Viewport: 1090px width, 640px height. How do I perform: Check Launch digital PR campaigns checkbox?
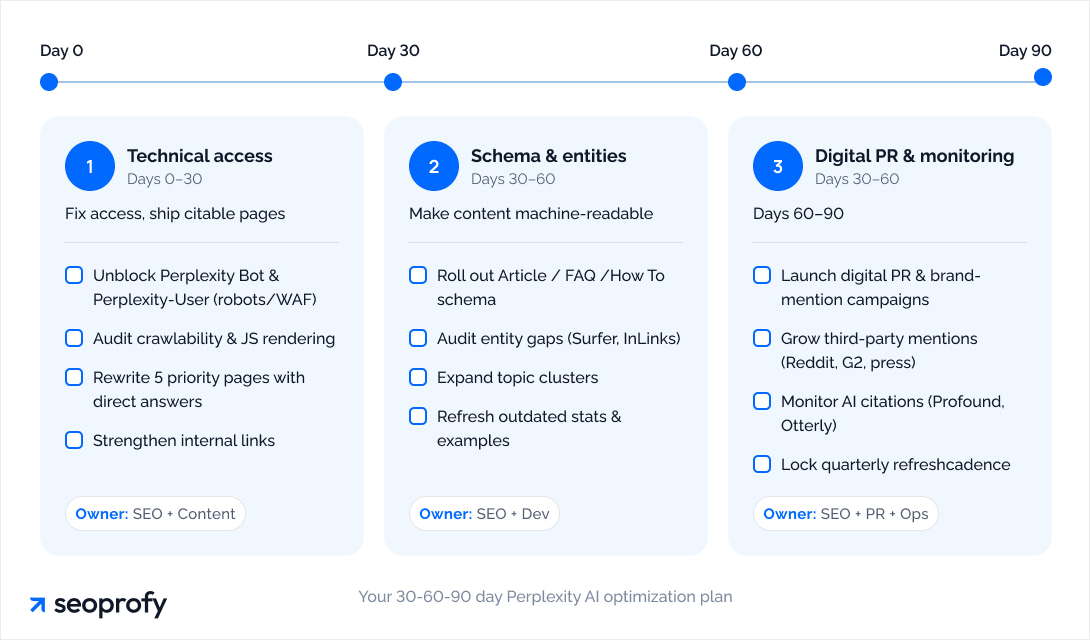point(762,275)
